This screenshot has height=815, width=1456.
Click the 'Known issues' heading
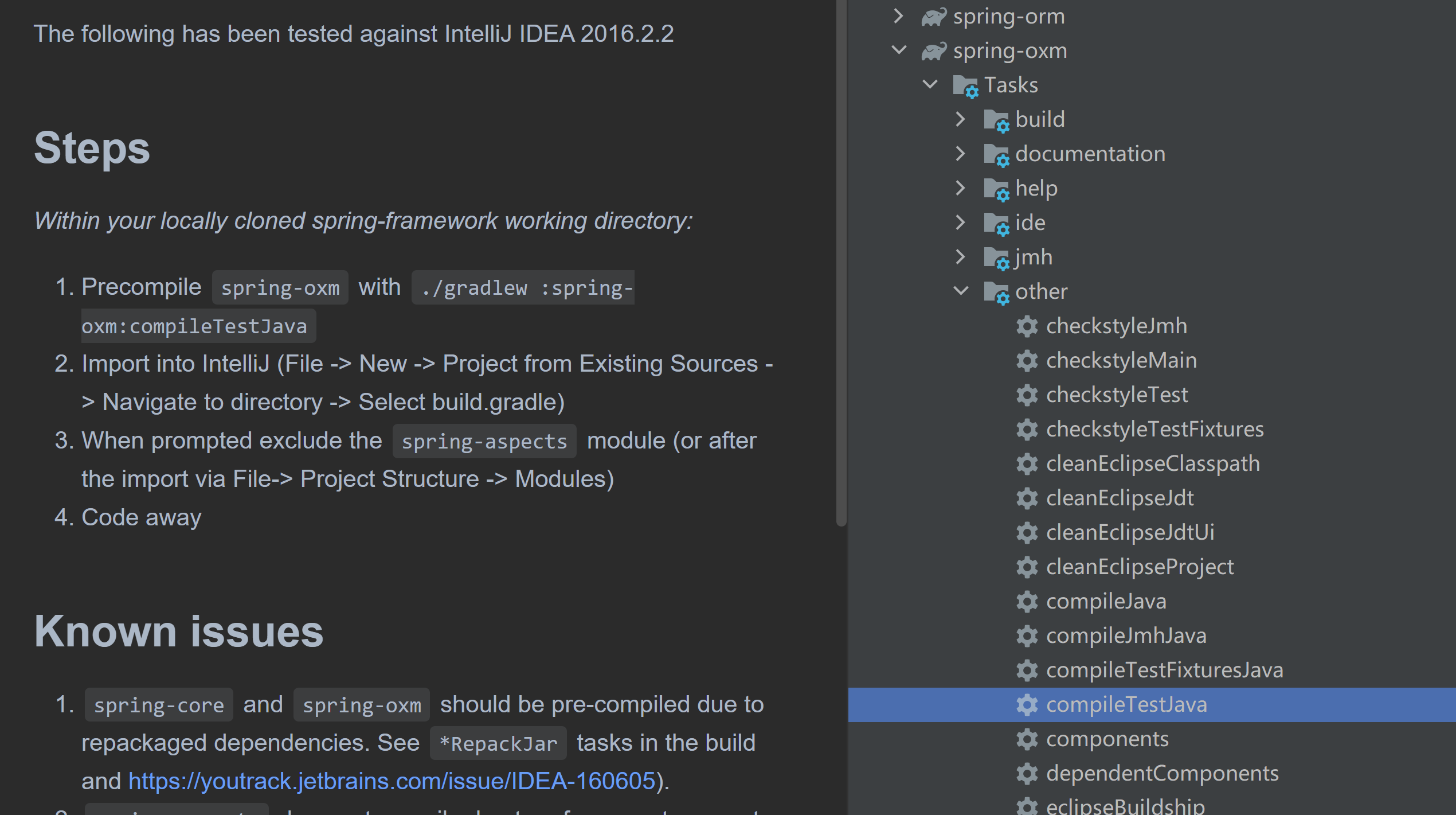point(179,631)
